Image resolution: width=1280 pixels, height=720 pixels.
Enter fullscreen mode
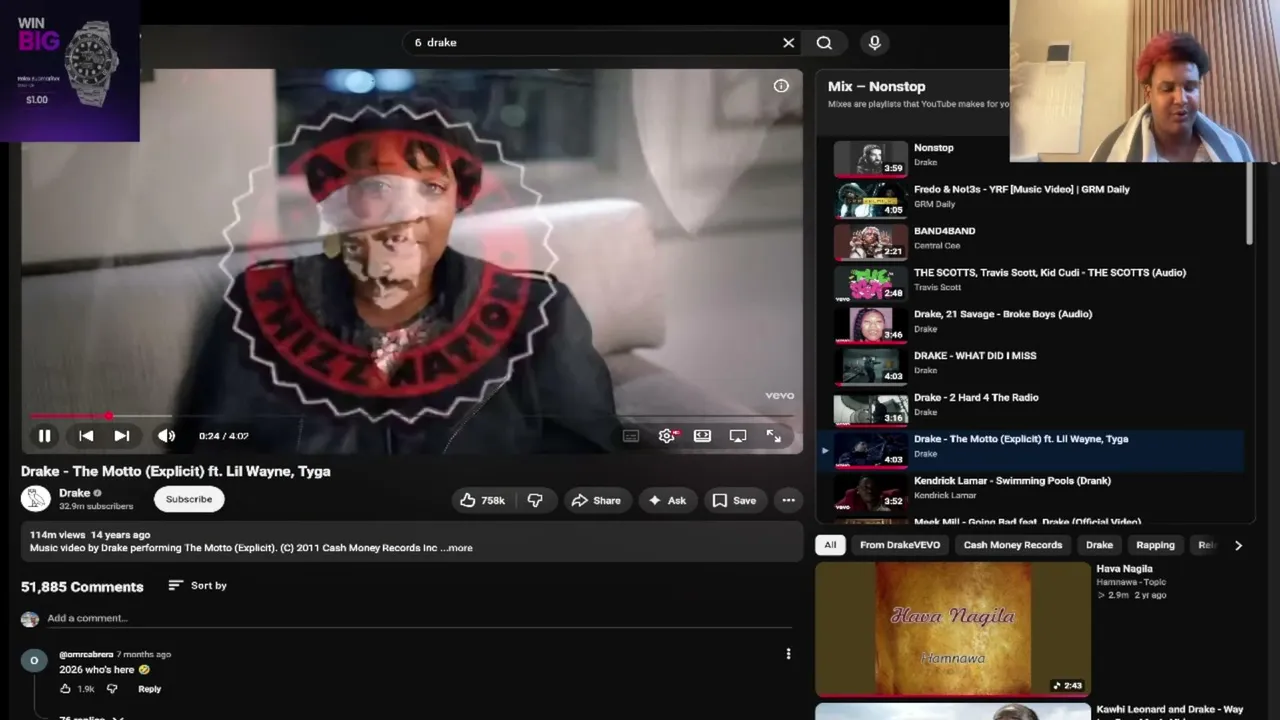[x=774, y=436]
